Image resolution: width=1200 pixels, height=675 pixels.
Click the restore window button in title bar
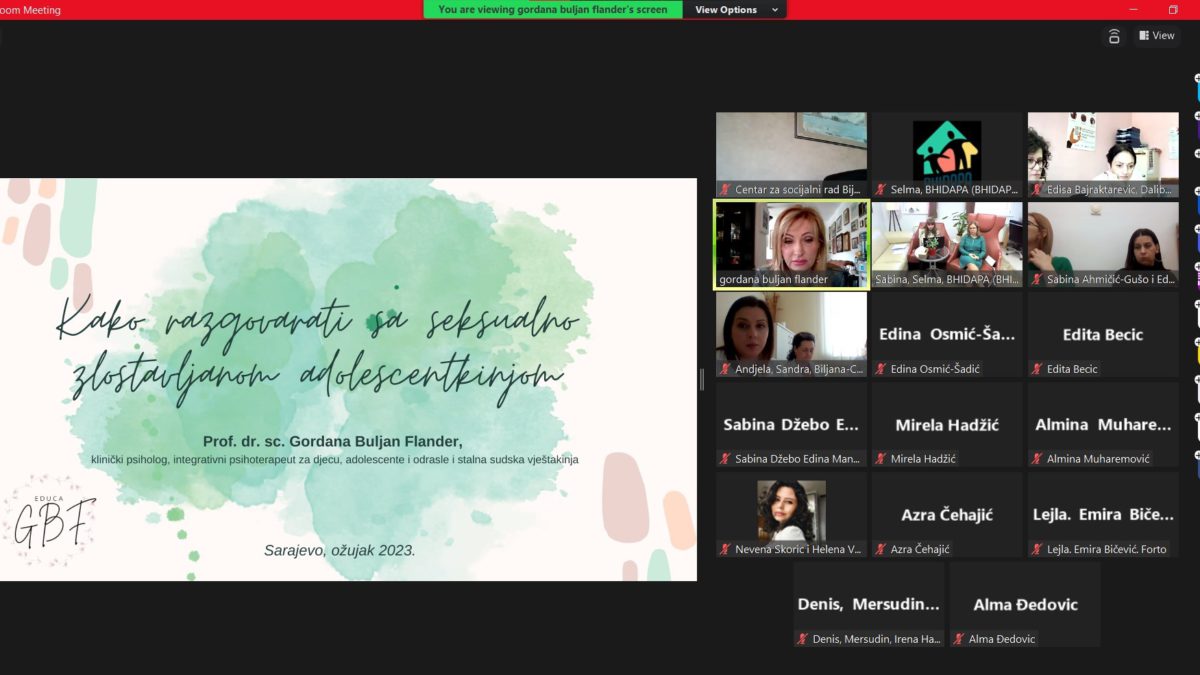pyautogui.click(x=1173, y=10)
